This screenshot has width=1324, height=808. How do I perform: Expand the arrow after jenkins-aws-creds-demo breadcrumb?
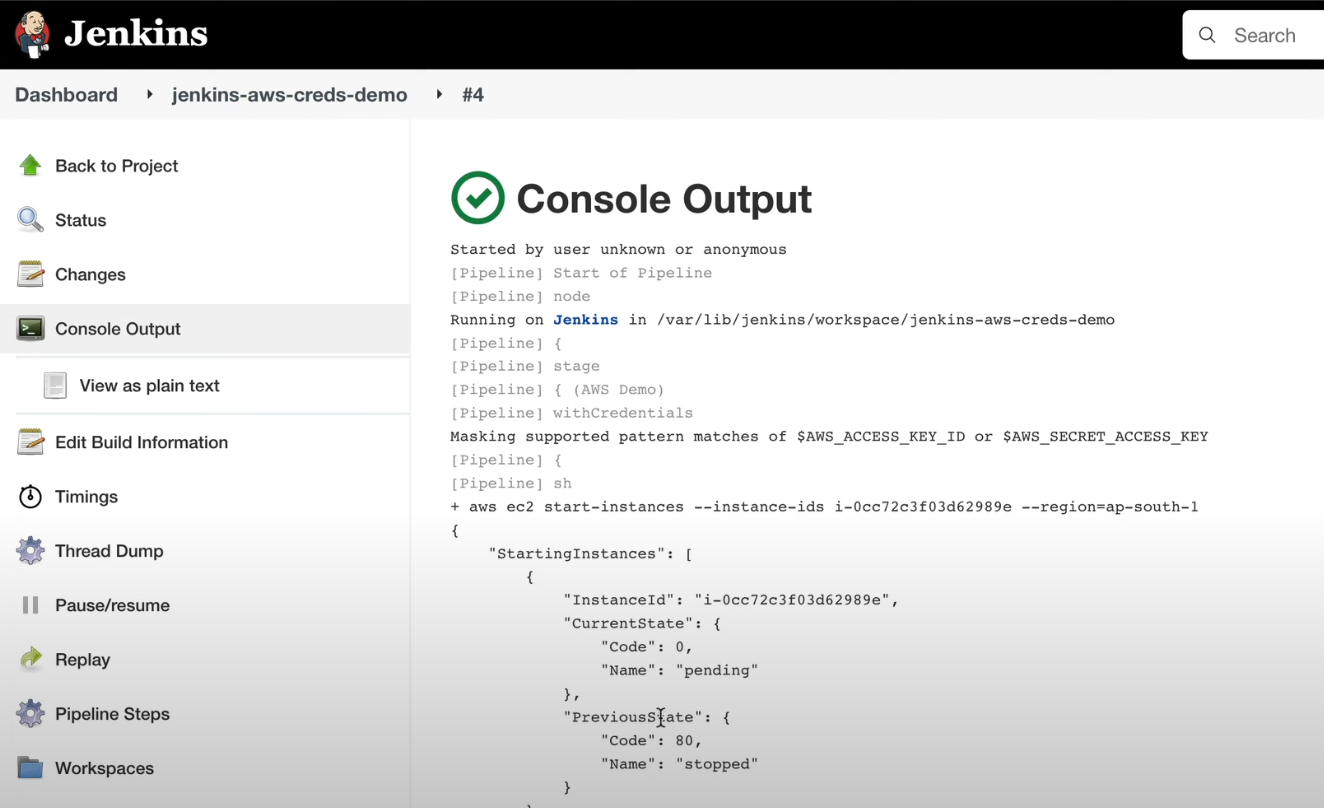[439, 95]
